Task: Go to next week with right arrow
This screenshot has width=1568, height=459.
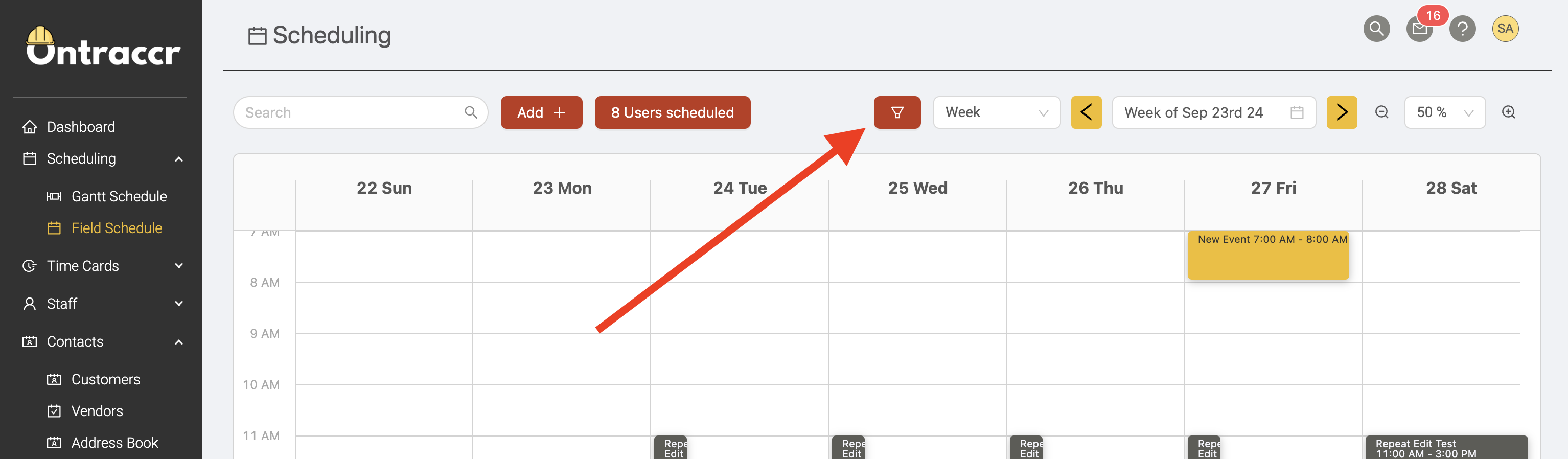Action: point(1342,112)
